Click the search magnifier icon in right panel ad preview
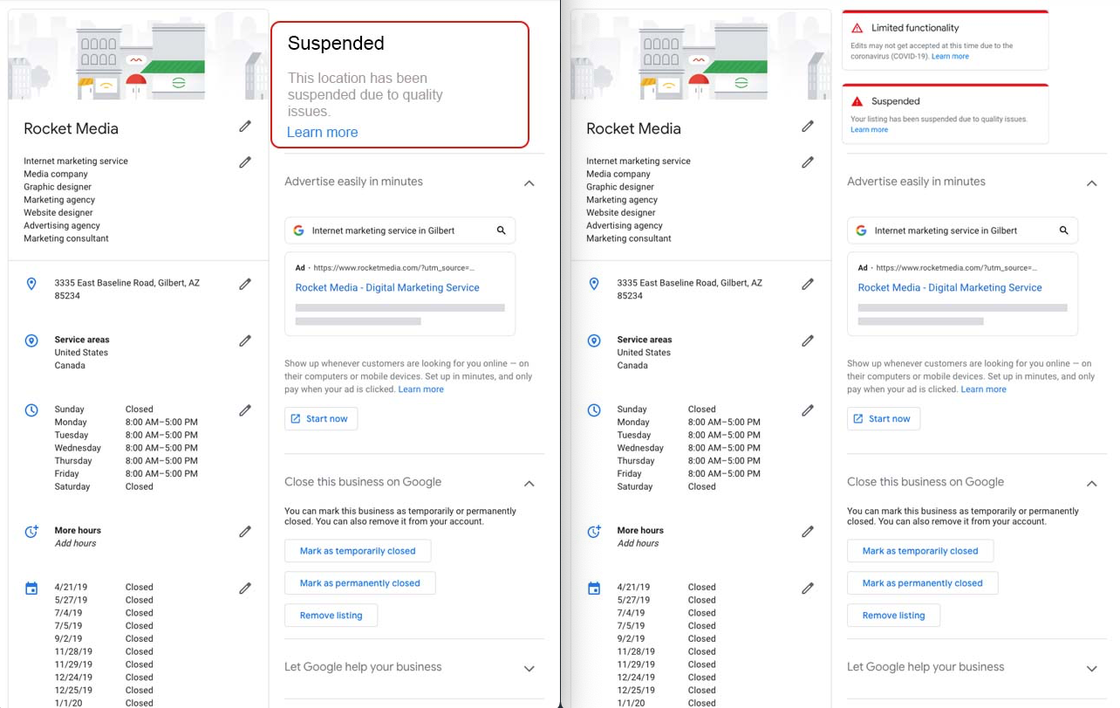Image resolution: width=1120 pixels, height=708 pixels. pyautogui.click(x=1064, y=231)
